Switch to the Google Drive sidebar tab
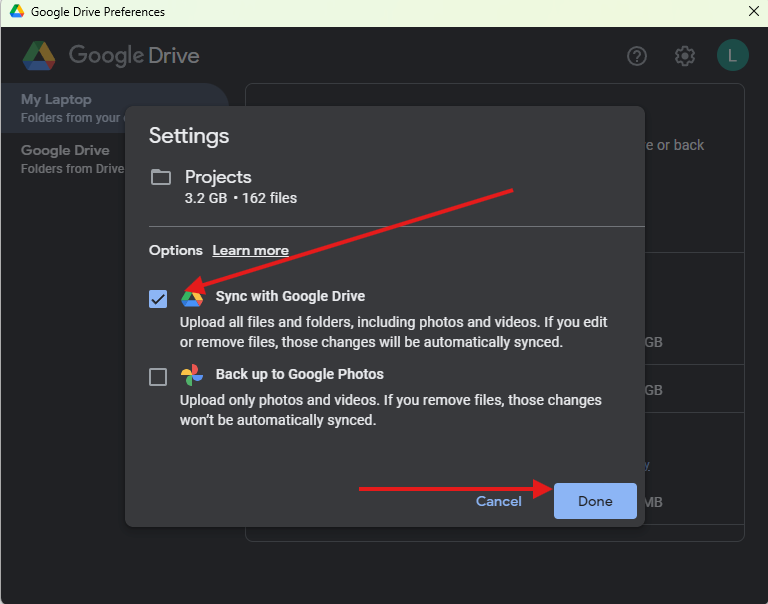Image resolution: width=768 pixels, height=604 pixels. [64, 159]
